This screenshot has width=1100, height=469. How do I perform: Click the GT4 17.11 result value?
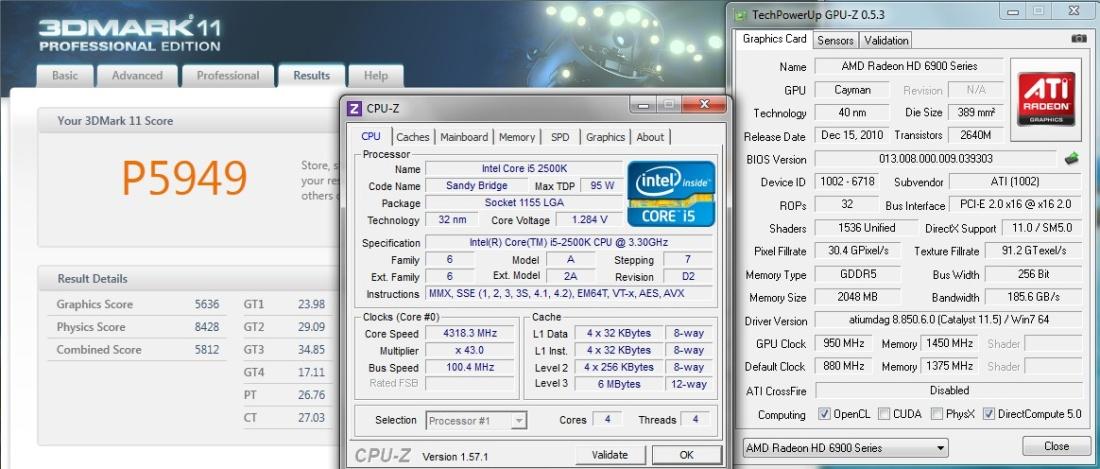(311, 372)
